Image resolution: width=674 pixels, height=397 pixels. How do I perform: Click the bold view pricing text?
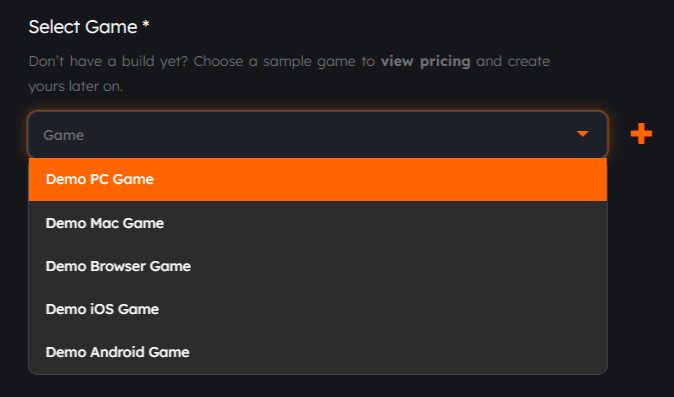(425, 61)
